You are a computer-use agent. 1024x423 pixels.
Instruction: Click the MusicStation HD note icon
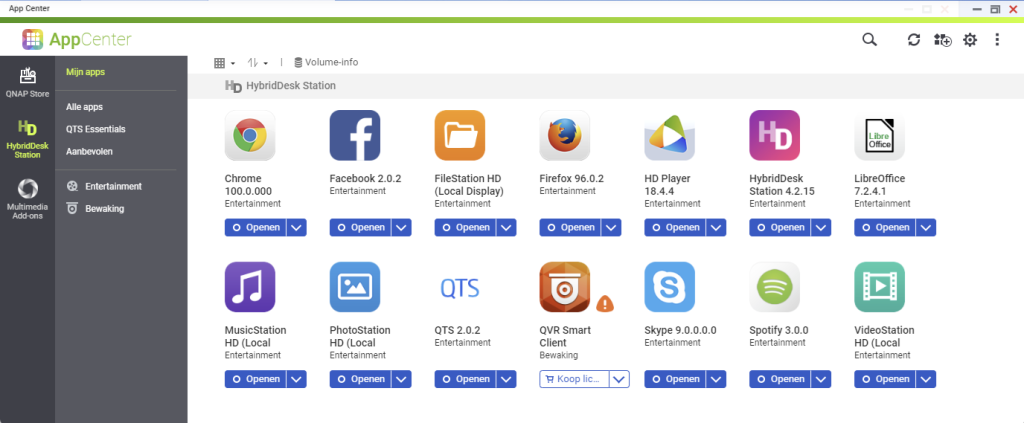point(250,287)
